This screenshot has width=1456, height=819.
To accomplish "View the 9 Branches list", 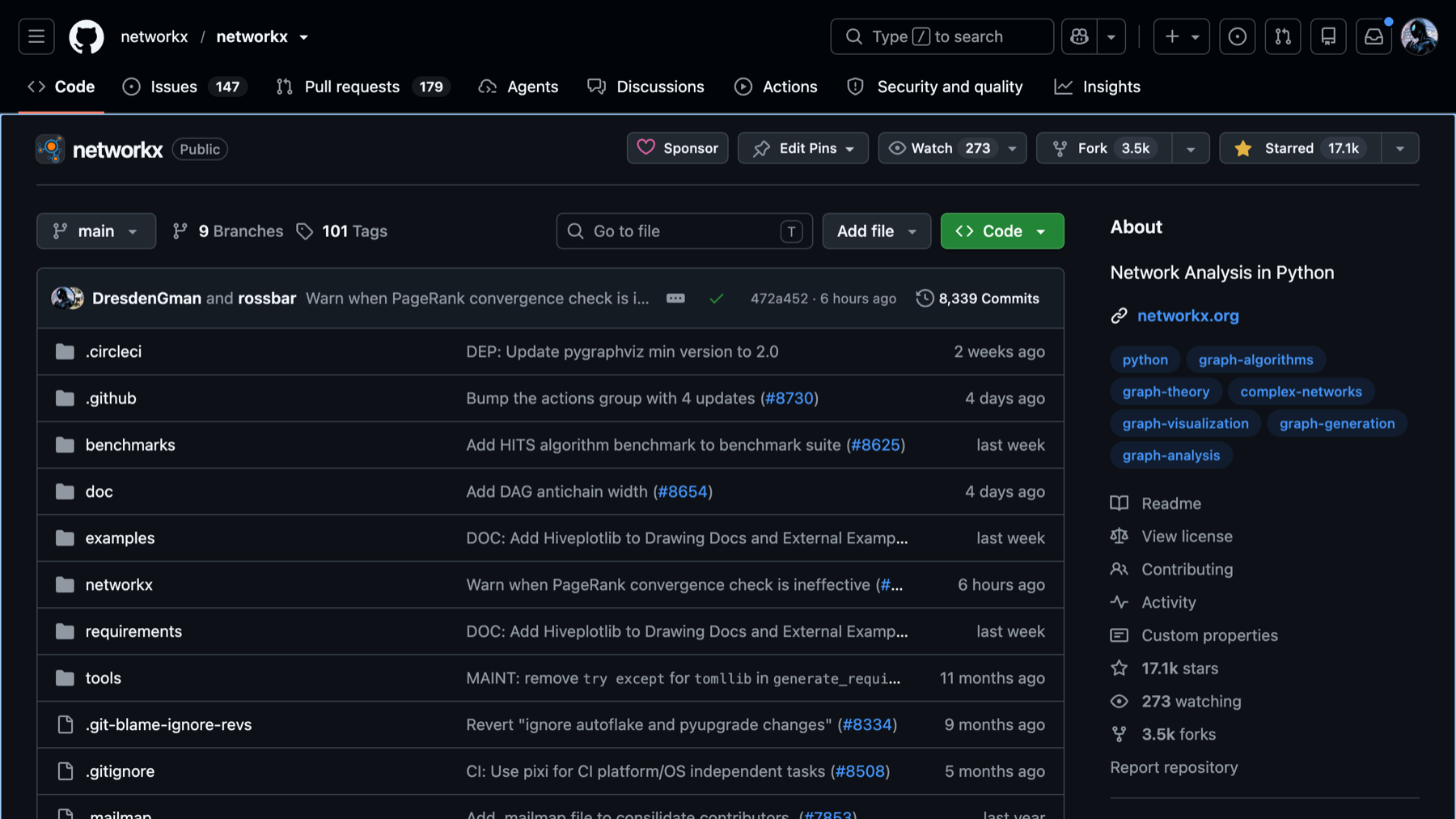I will (x=228, y=231).
